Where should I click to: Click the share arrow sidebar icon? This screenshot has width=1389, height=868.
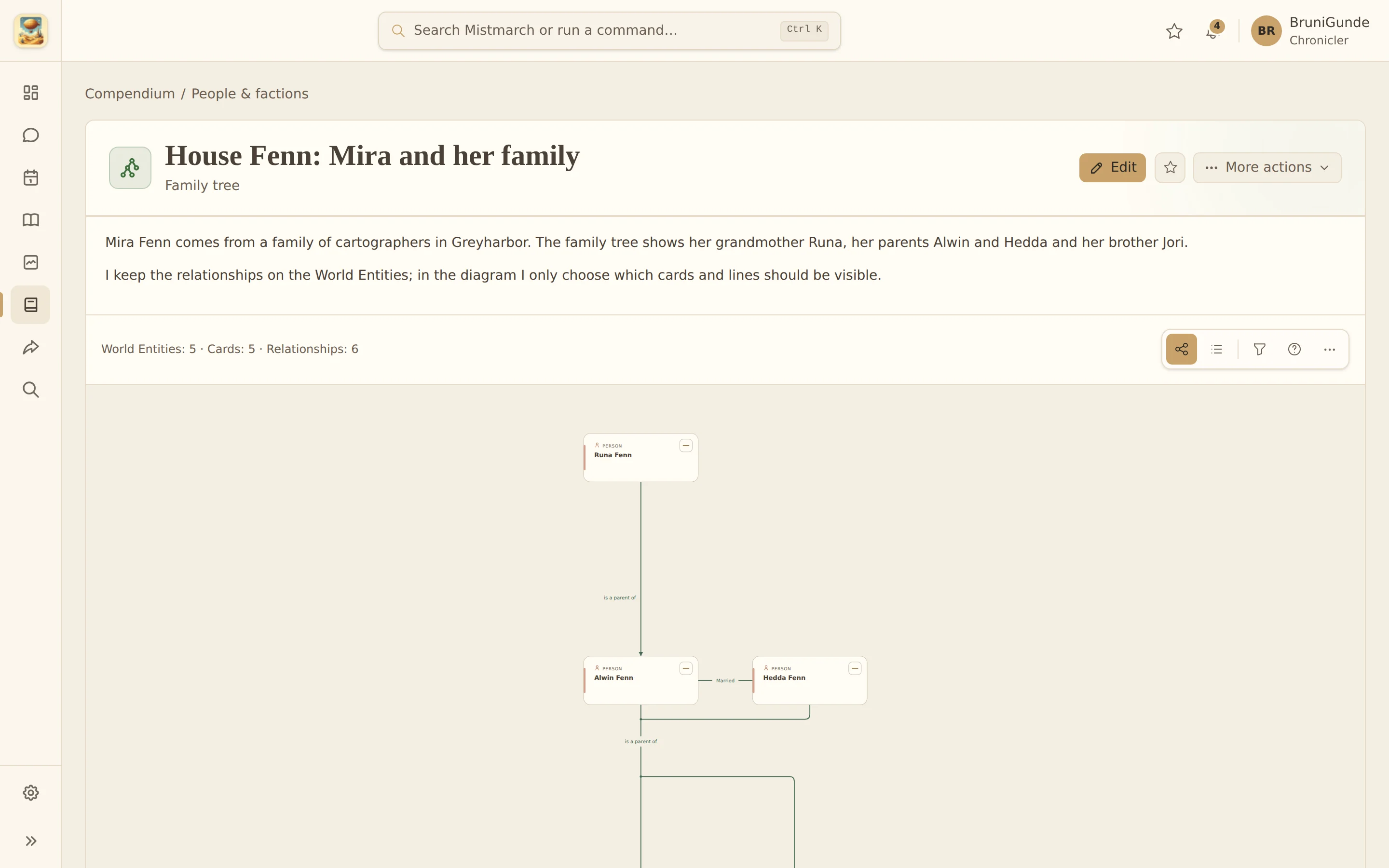point(30,347)
